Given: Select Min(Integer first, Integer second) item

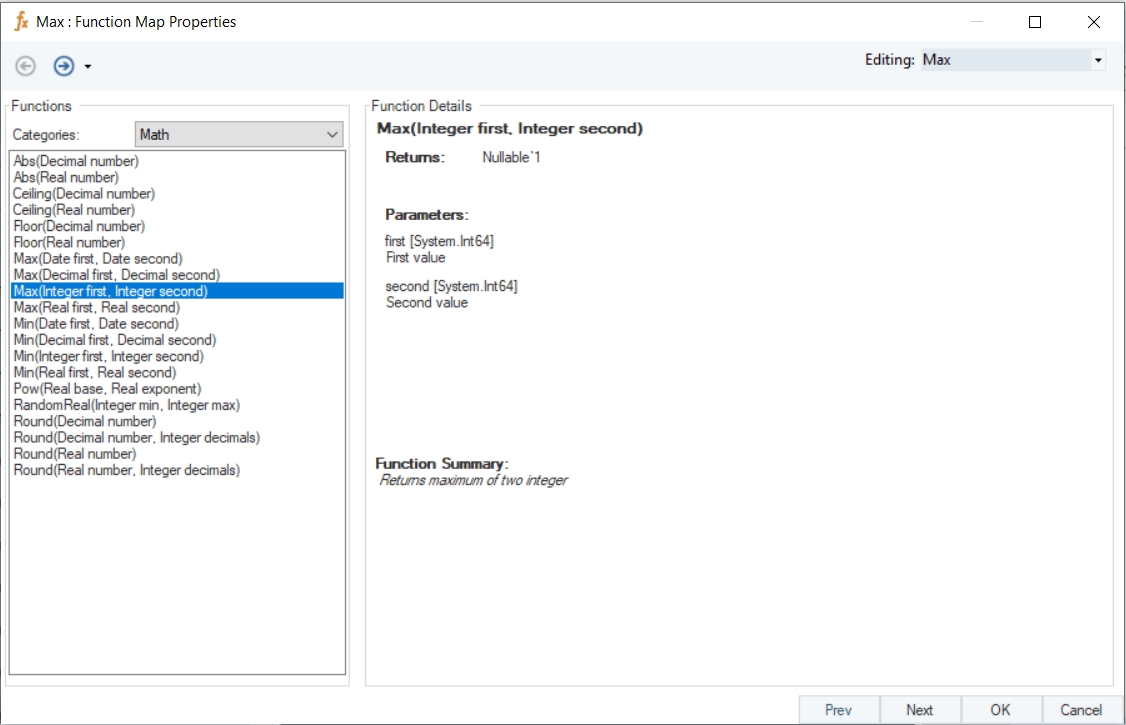Looking at the screenshot, I should click(x=108, y=356).
